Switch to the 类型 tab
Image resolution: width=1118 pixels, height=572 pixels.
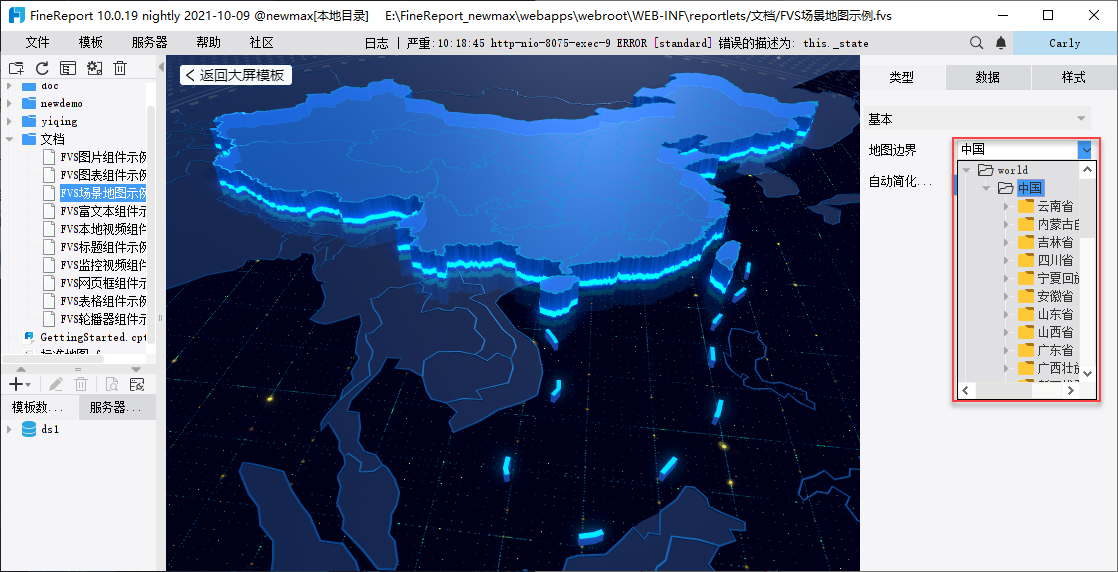(x=903, y=78)
